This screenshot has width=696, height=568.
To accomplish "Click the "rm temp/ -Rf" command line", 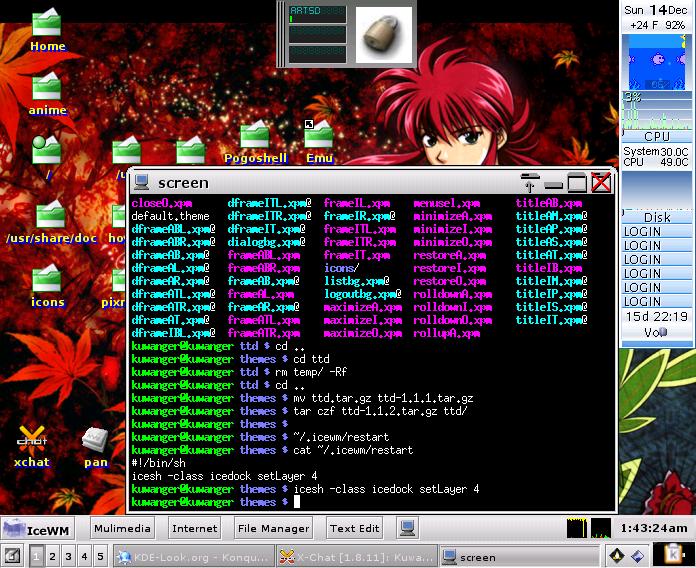I will click(311, 372).
